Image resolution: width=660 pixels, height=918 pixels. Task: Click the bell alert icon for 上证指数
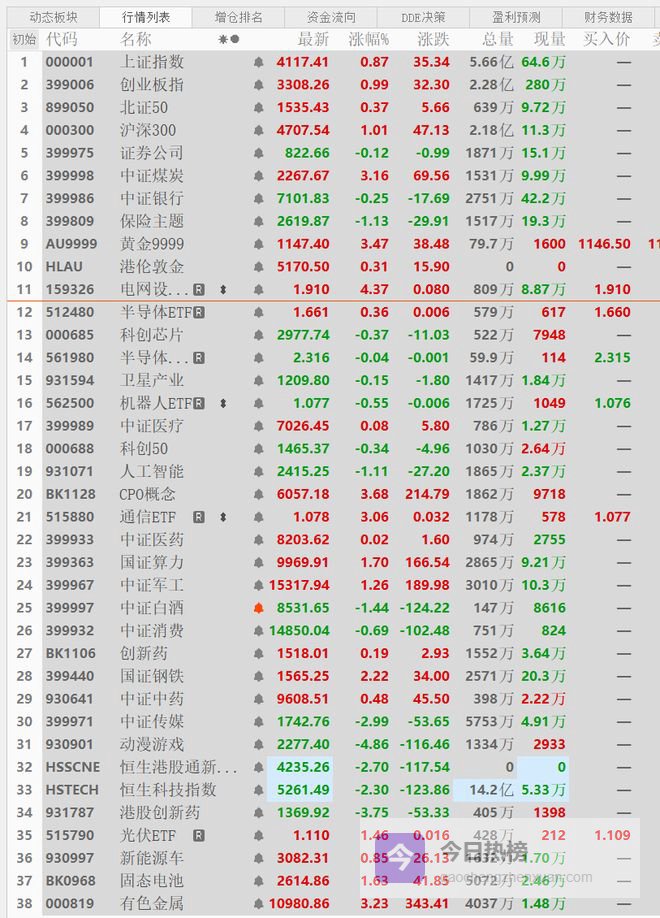(x=259, y=62)
